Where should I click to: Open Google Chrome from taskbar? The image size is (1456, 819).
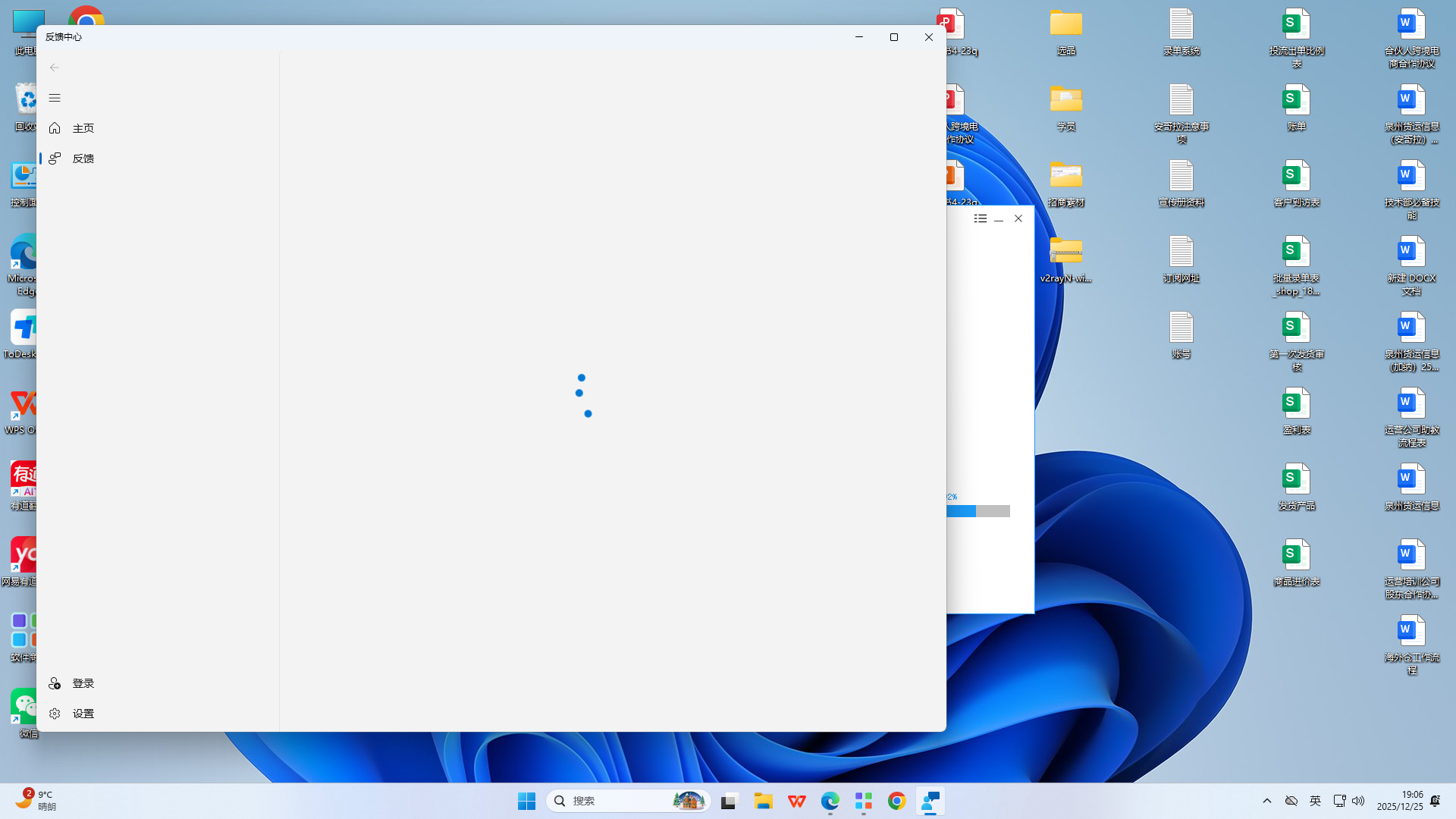pyautogui.click(x=896, y=801)
